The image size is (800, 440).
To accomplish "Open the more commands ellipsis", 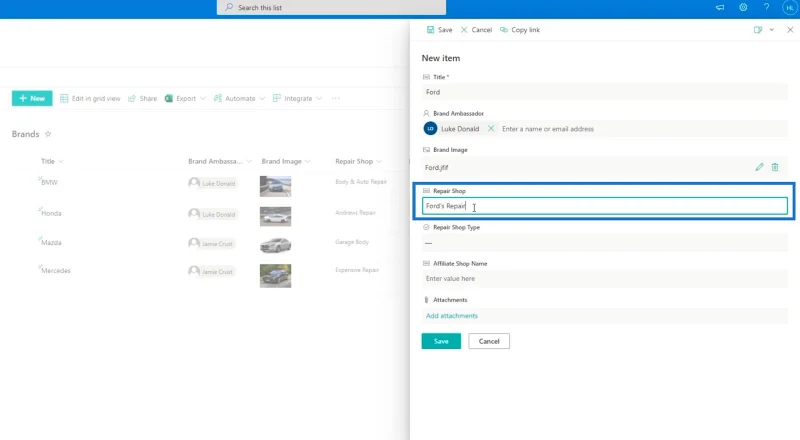I will (336, 99).
